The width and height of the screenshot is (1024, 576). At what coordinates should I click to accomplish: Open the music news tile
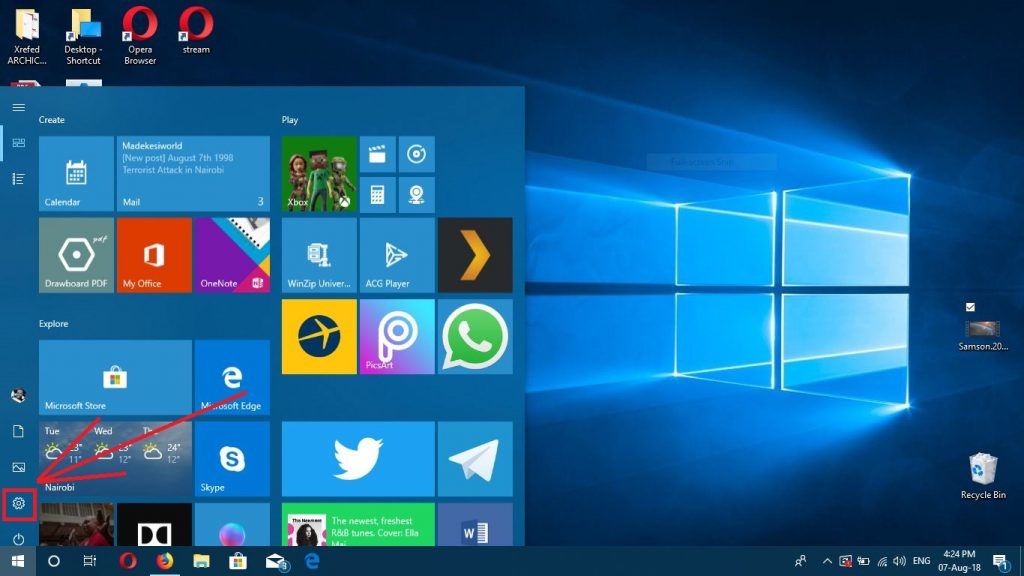click(359, 524)
